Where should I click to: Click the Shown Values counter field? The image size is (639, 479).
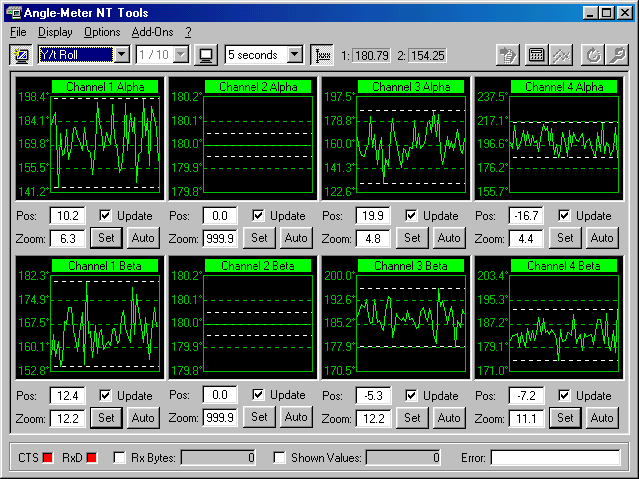pyautogui.click(x=403, y=458)
